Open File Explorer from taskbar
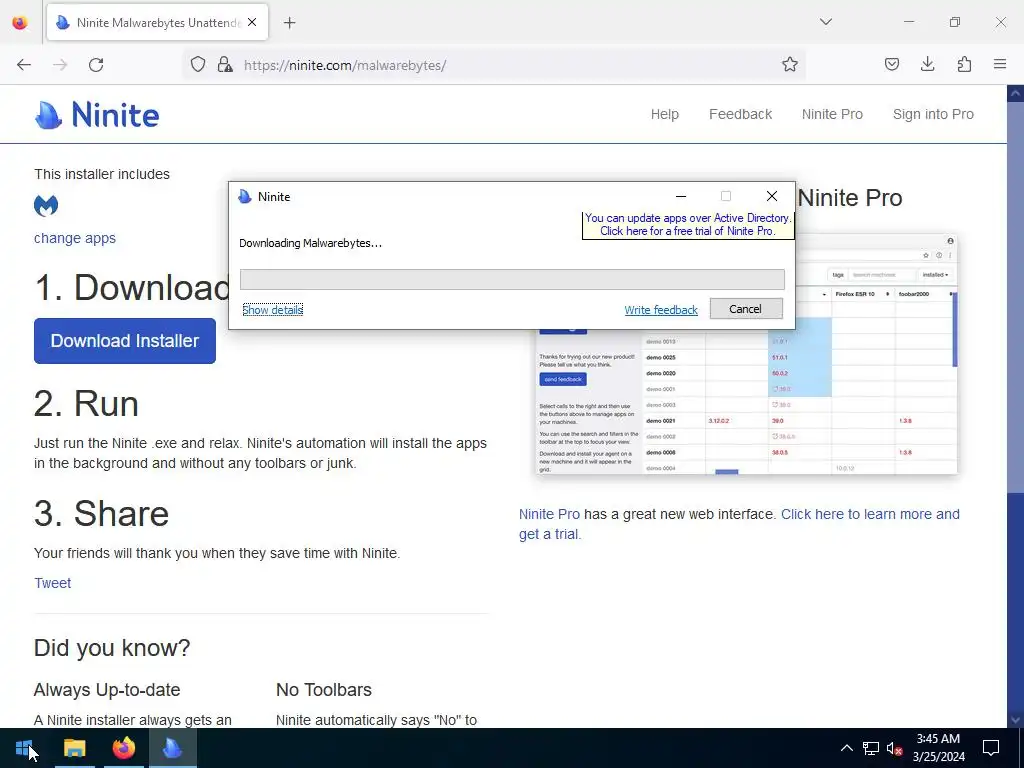The width and height of the screenshot is (1024, 768). tap(74, 748)
